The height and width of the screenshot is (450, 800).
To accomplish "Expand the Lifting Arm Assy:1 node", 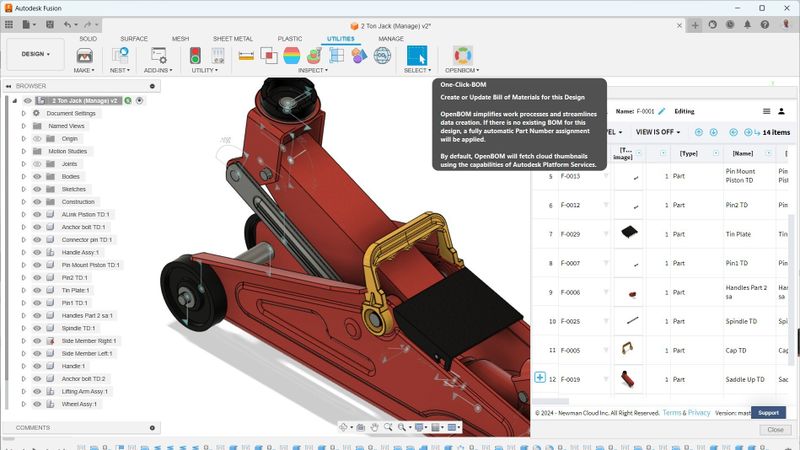I will coord(23,391).
